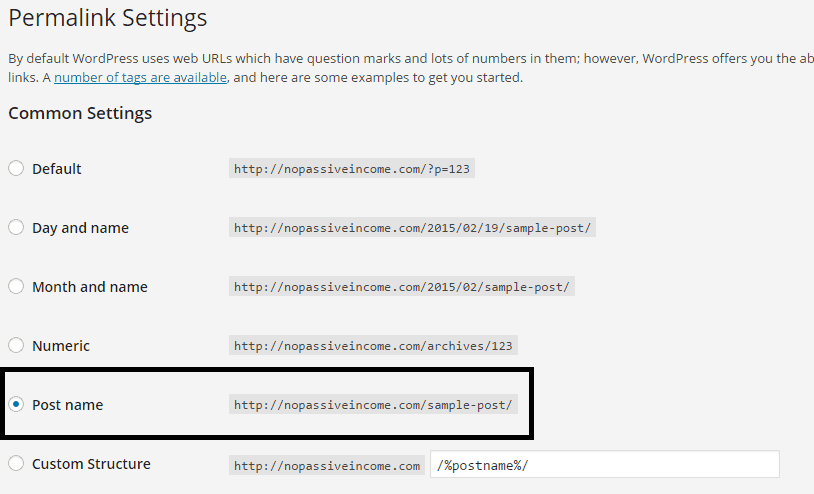Click the selected Post name radio button

tap(16, 405)
